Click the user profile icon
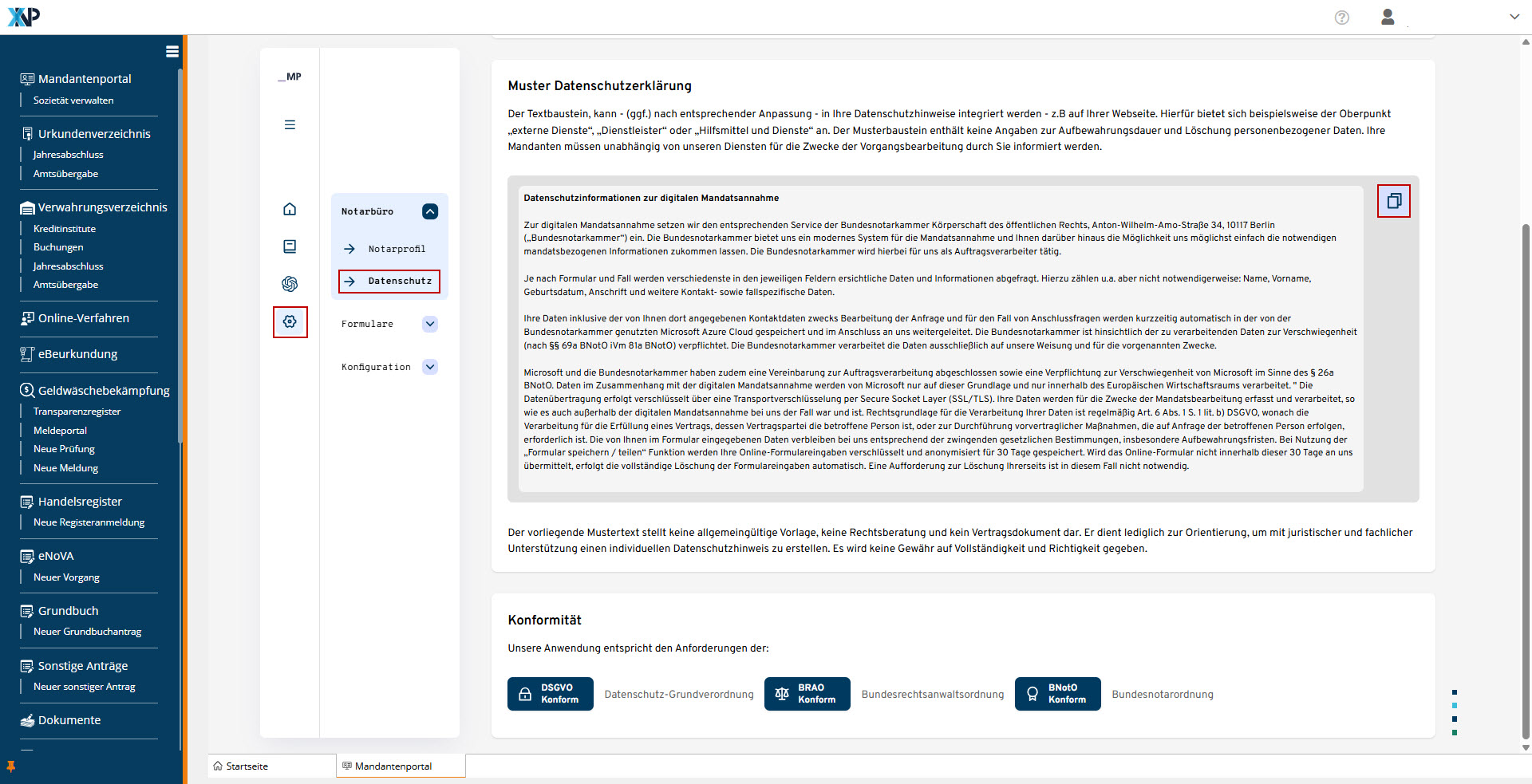Image resolution: width=1532 pixels, height=784 pixels. pyautogui.click(x=1388, y=18)
